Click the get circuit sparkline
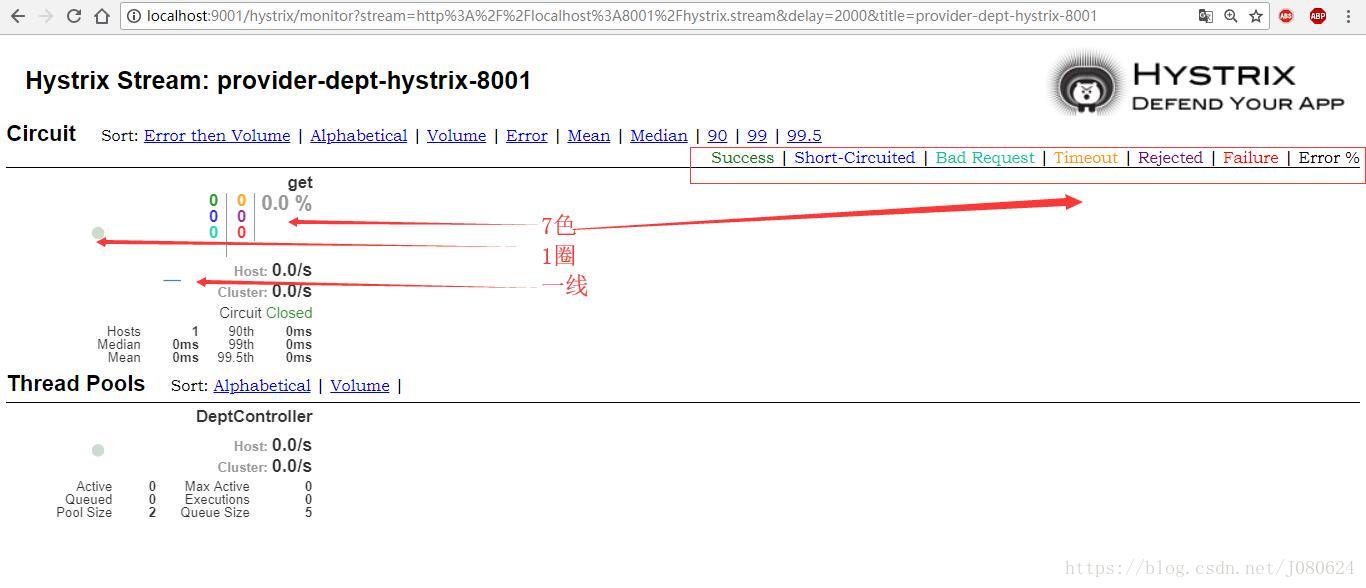The image size is (1366, 588). (172, 281)
